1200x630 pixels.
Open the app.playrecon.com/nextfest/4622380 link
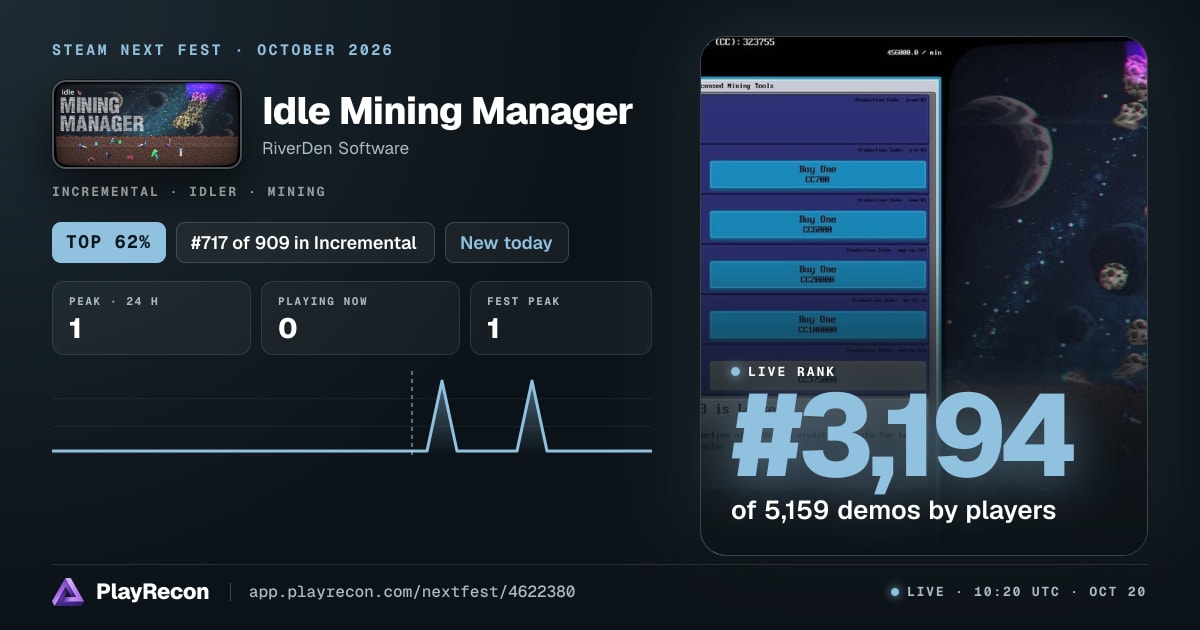coord(411,592)
